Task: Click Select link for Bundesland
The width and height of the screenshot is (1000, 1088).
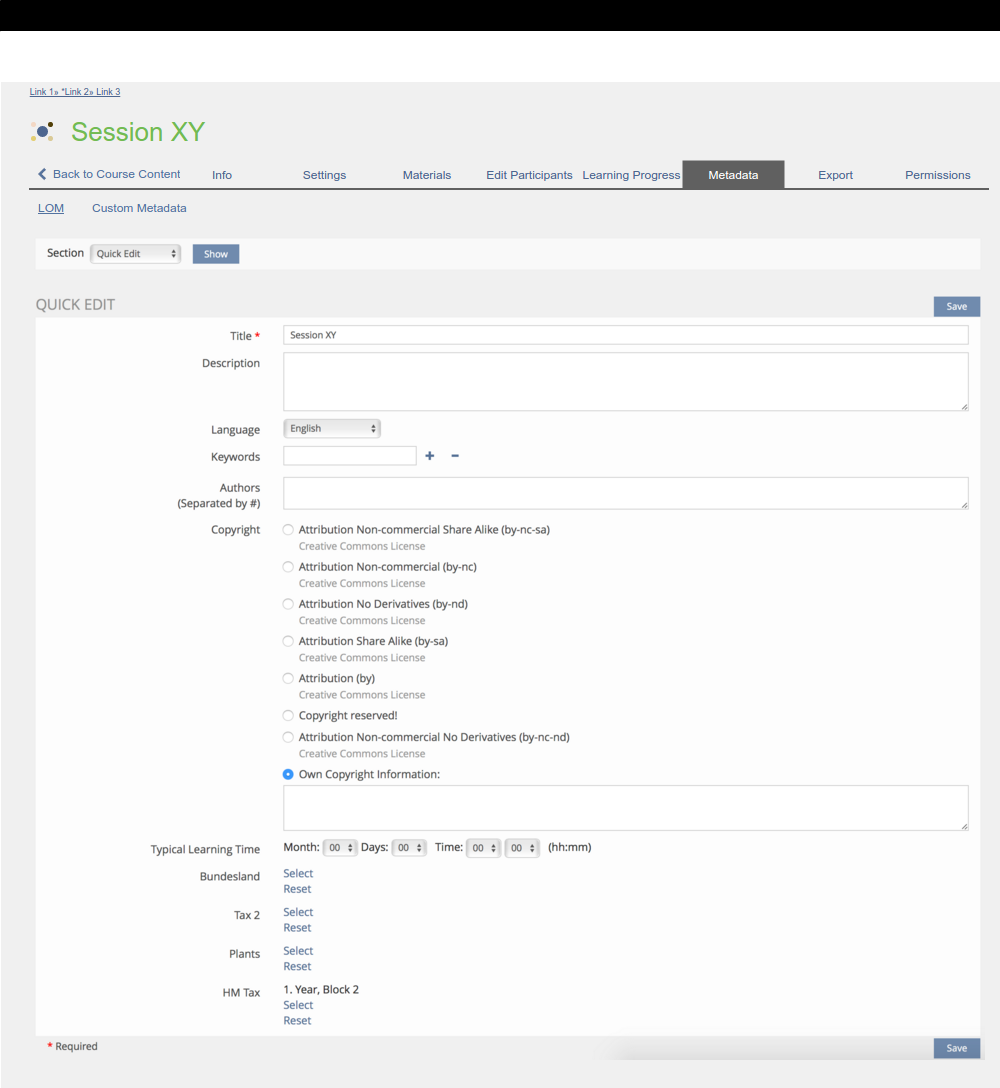Action: [x=298, y=874]
